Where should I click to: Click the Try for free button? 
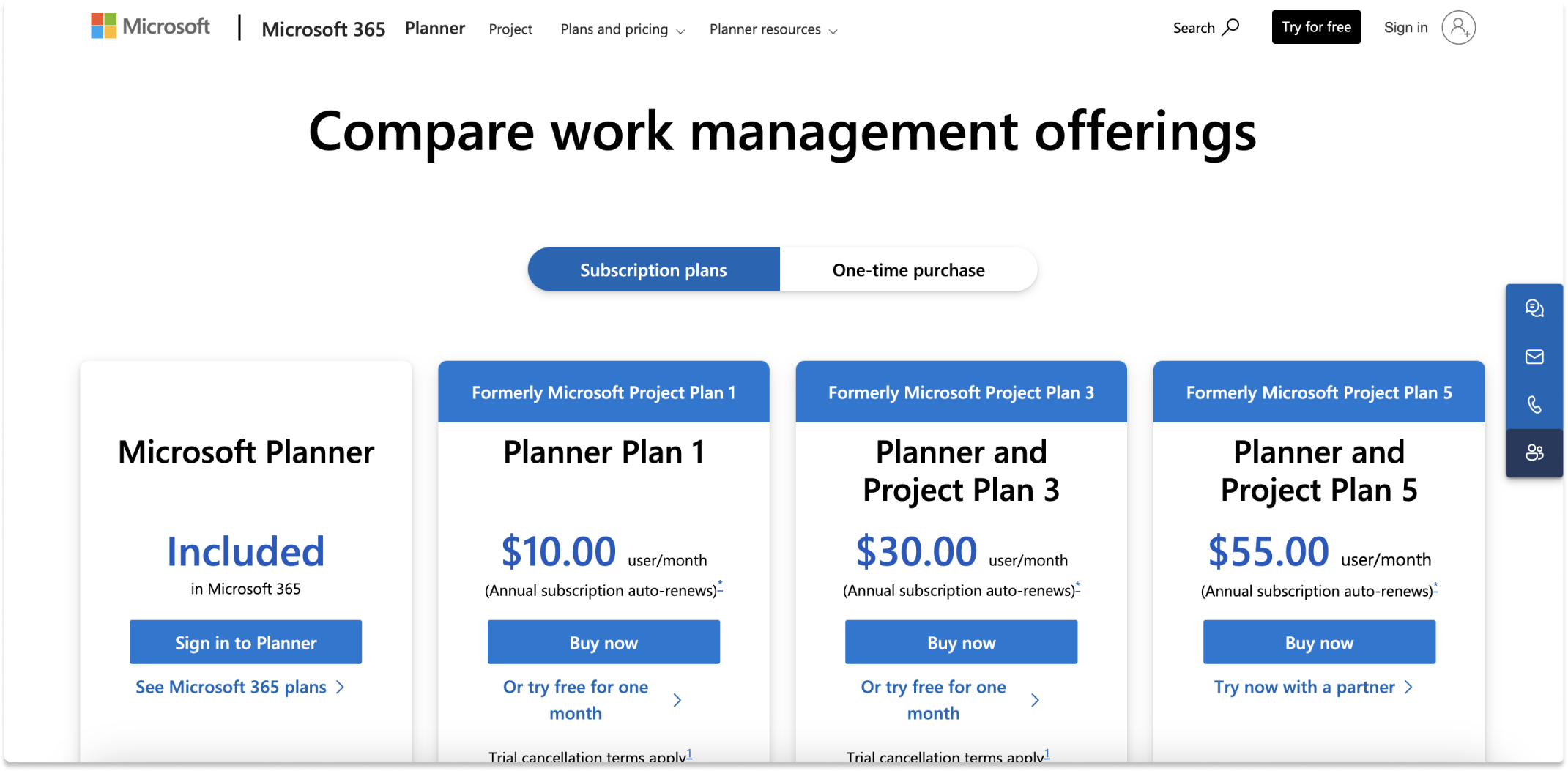point(1315,26)
